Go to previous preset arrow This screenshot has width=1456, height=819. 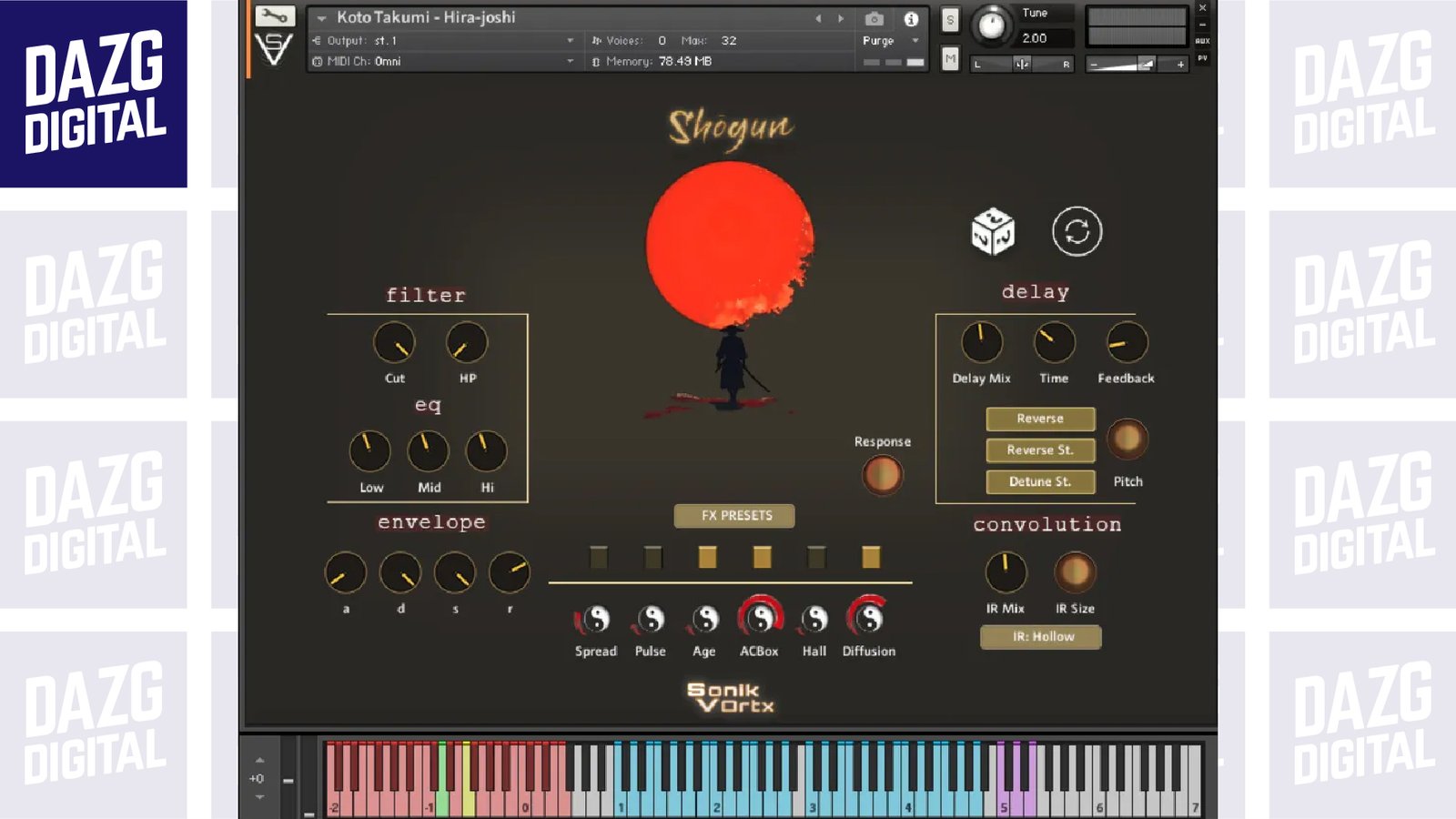click(x=818, y=18)
